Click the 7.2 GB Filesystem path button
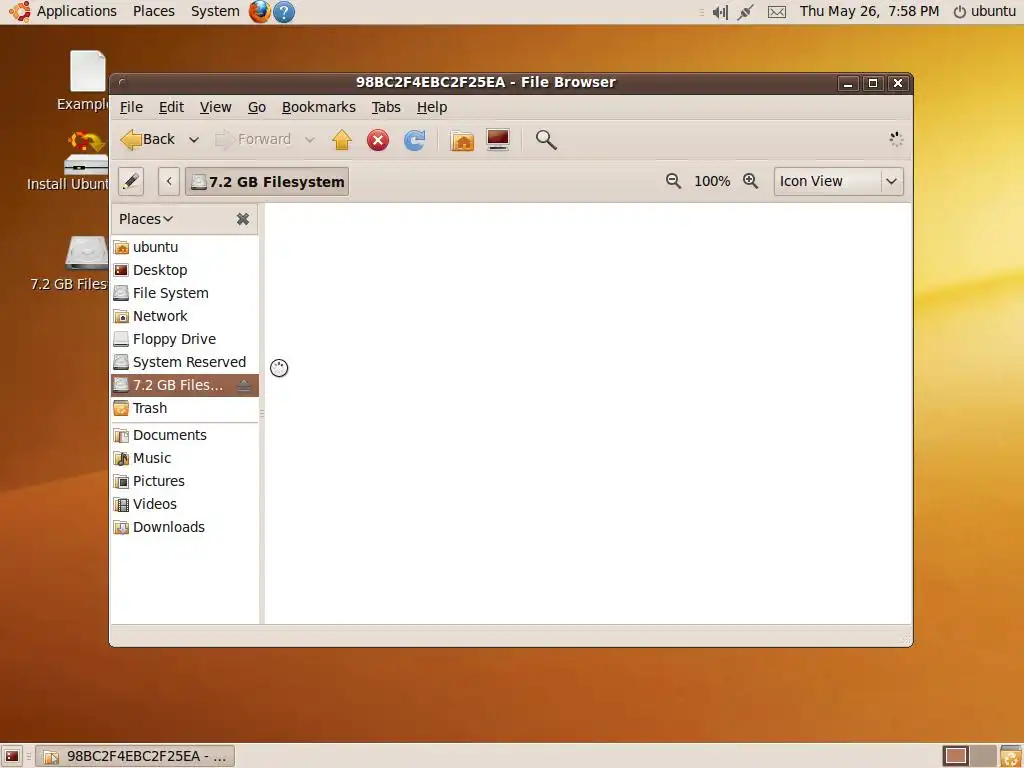 (267, 182)
